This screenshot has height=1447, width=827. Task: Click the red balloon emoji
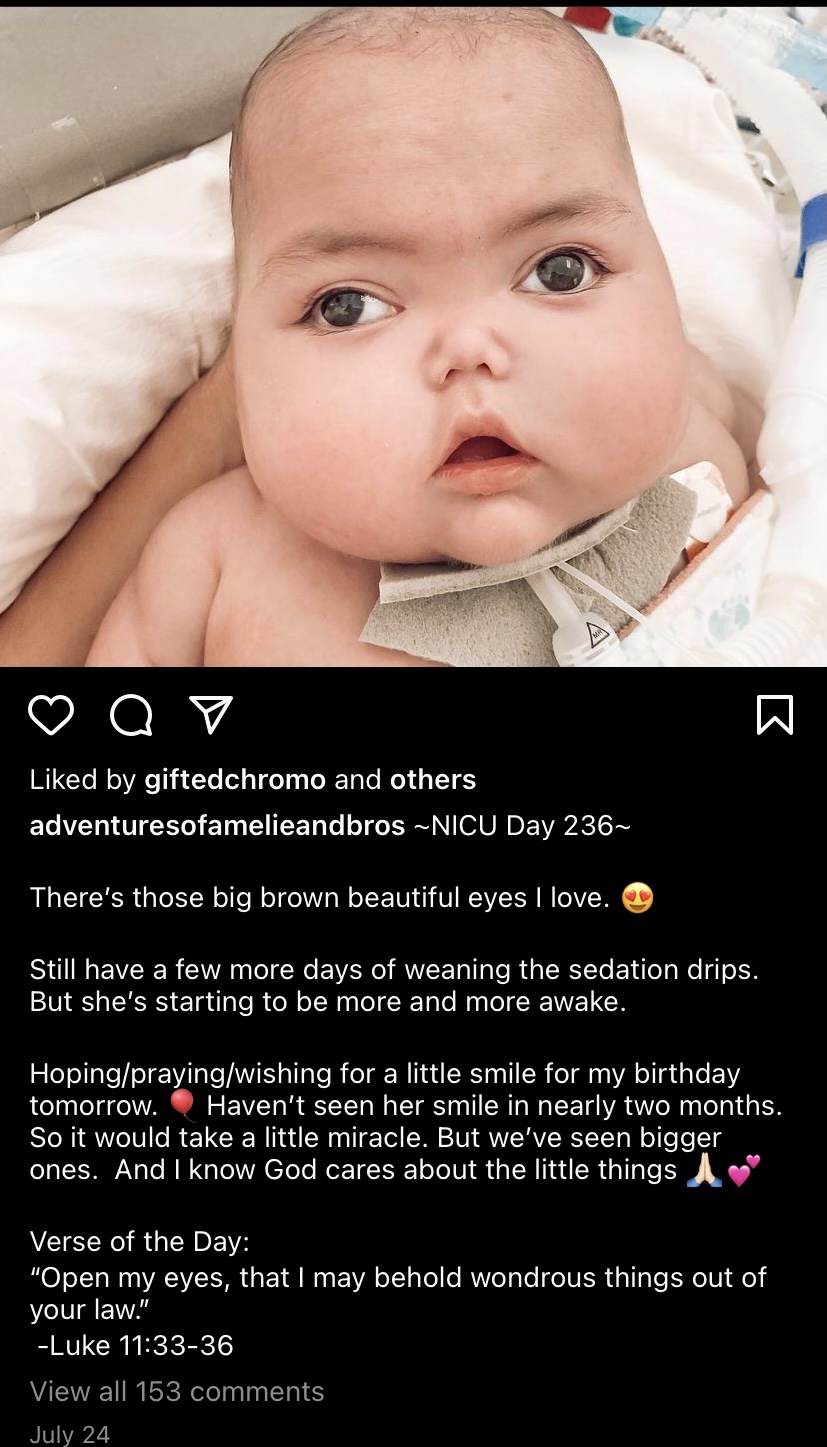[182, 1106]
